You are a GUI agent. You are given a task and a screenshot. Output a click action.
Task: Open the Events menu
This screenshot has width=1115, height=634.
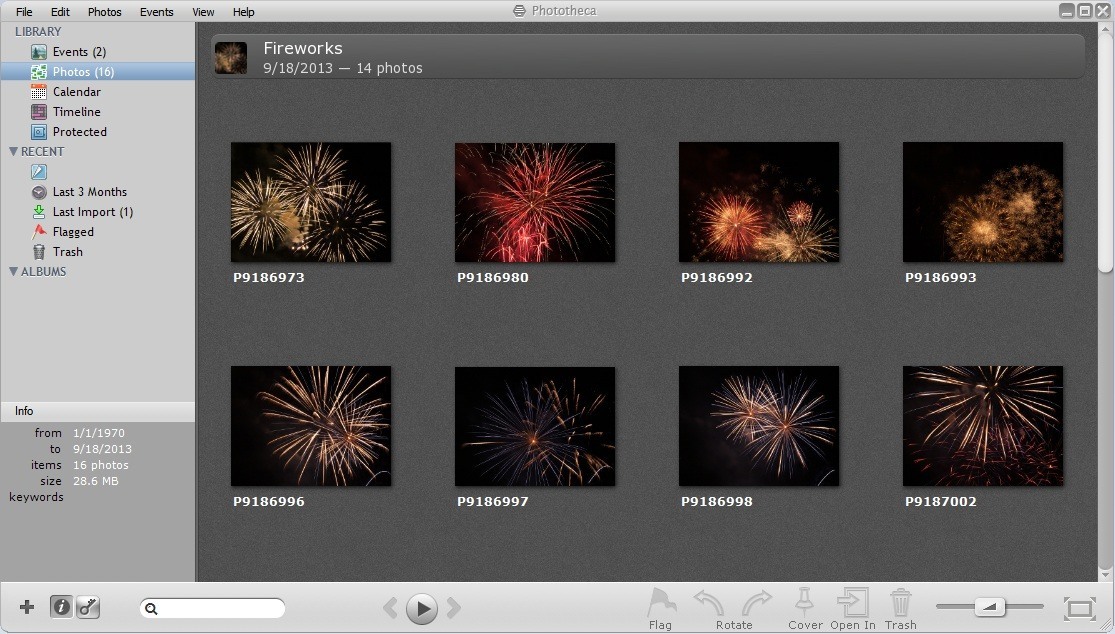point(157,11)
